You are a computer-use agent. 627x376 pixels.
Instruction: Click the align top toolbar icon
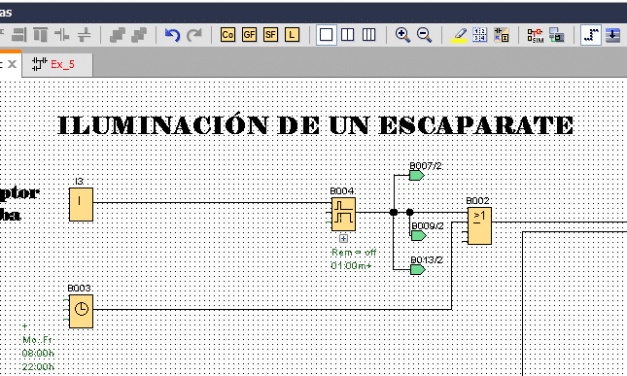[x=40, y=35]
